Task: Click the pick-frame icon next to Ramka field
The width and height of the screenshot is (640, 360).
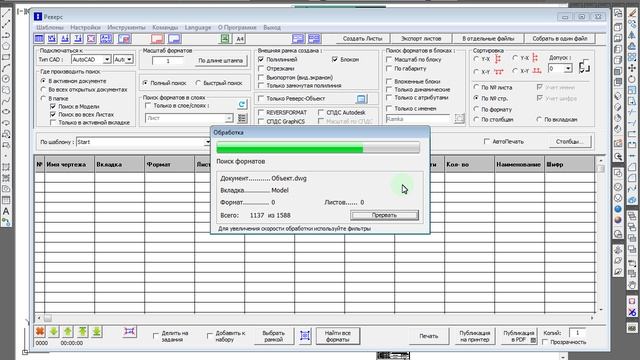Action: [459, 119]
